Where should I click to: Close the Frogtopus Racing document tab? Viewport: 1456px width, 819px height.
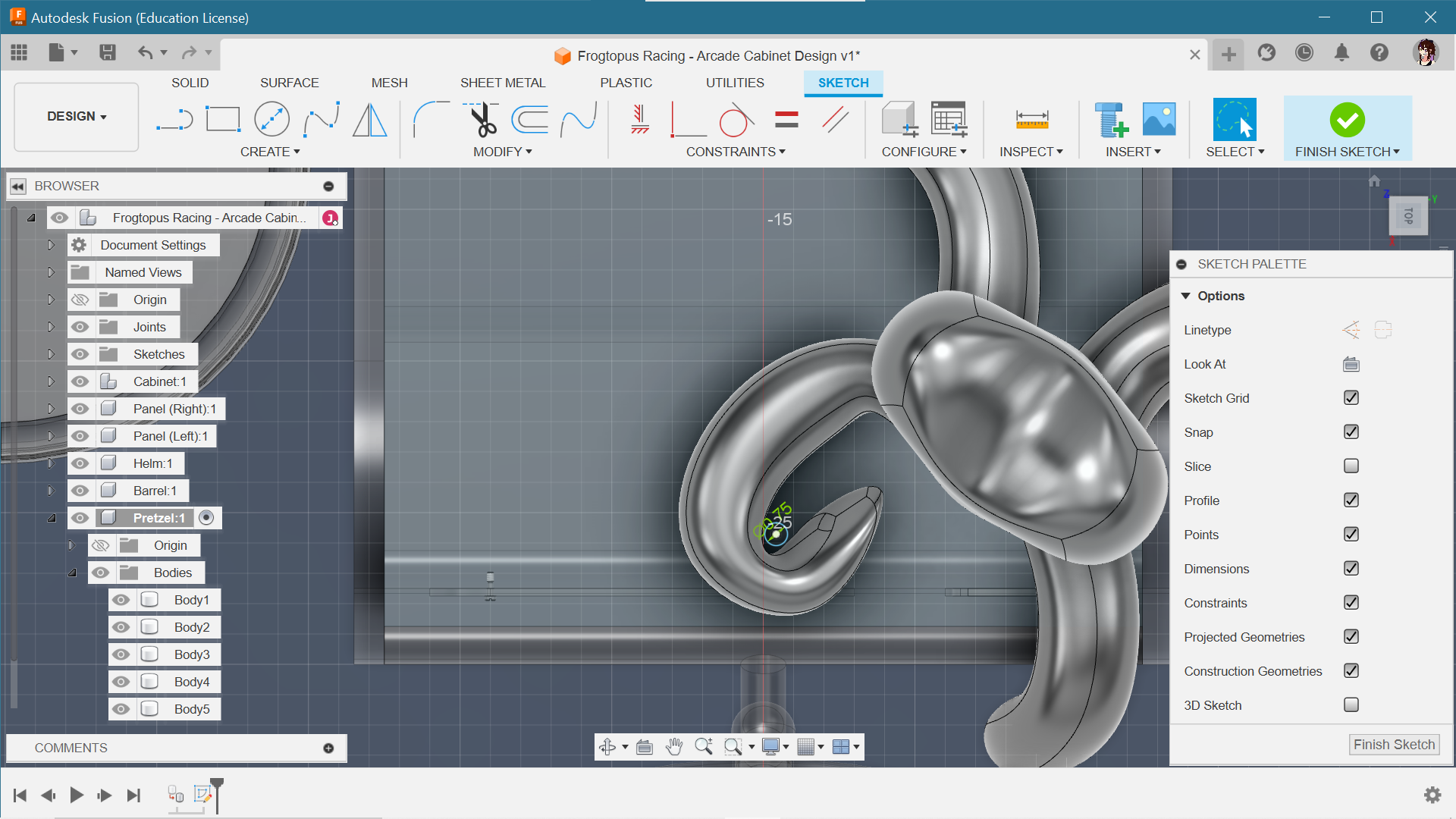point(1194,55)
